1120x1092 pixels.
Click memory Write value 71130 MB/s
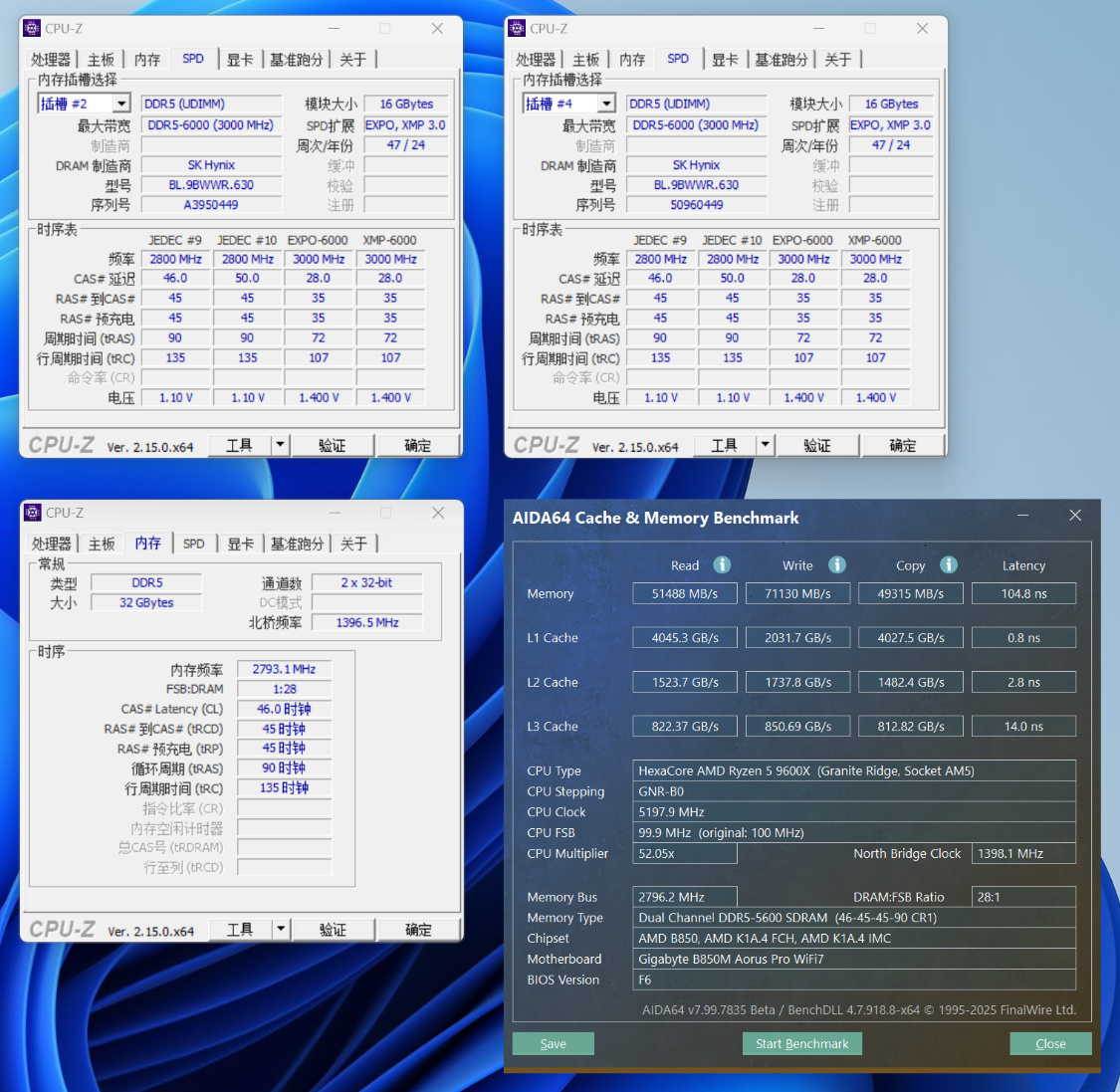(x=797, y=593)
